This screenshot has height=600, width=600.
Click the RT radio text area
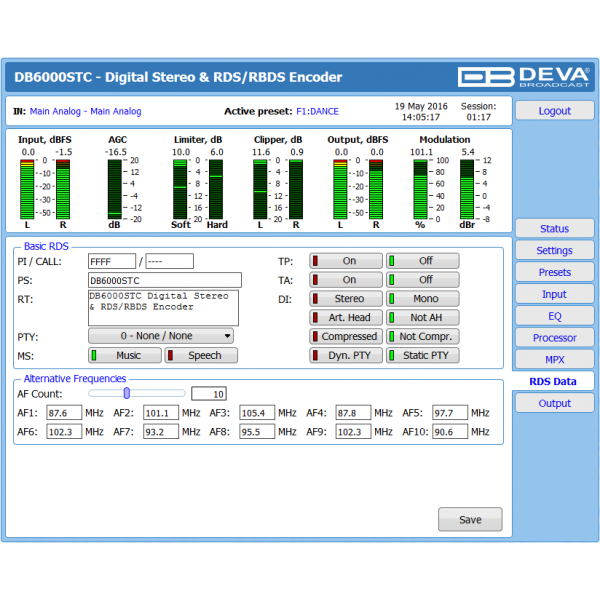coord(163,308)
